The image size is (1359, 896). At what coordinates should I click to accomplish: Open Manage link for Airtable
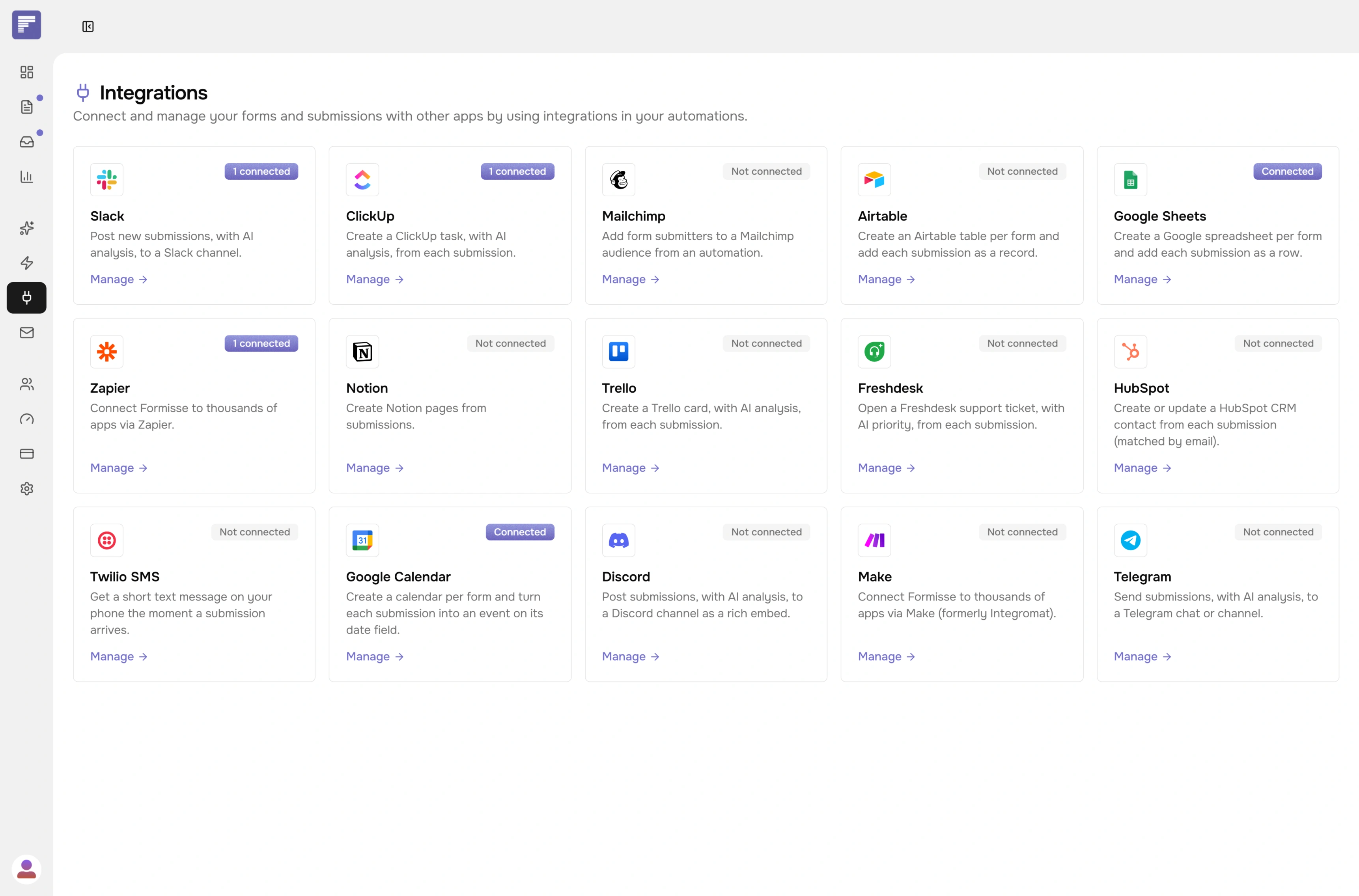click(x=887, y=279)
